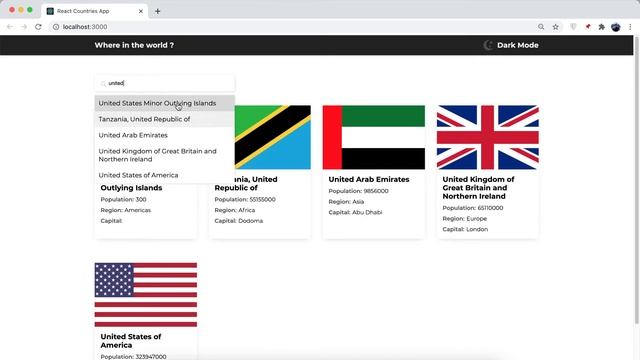Open the red pin extension icon

pos(588,27)
